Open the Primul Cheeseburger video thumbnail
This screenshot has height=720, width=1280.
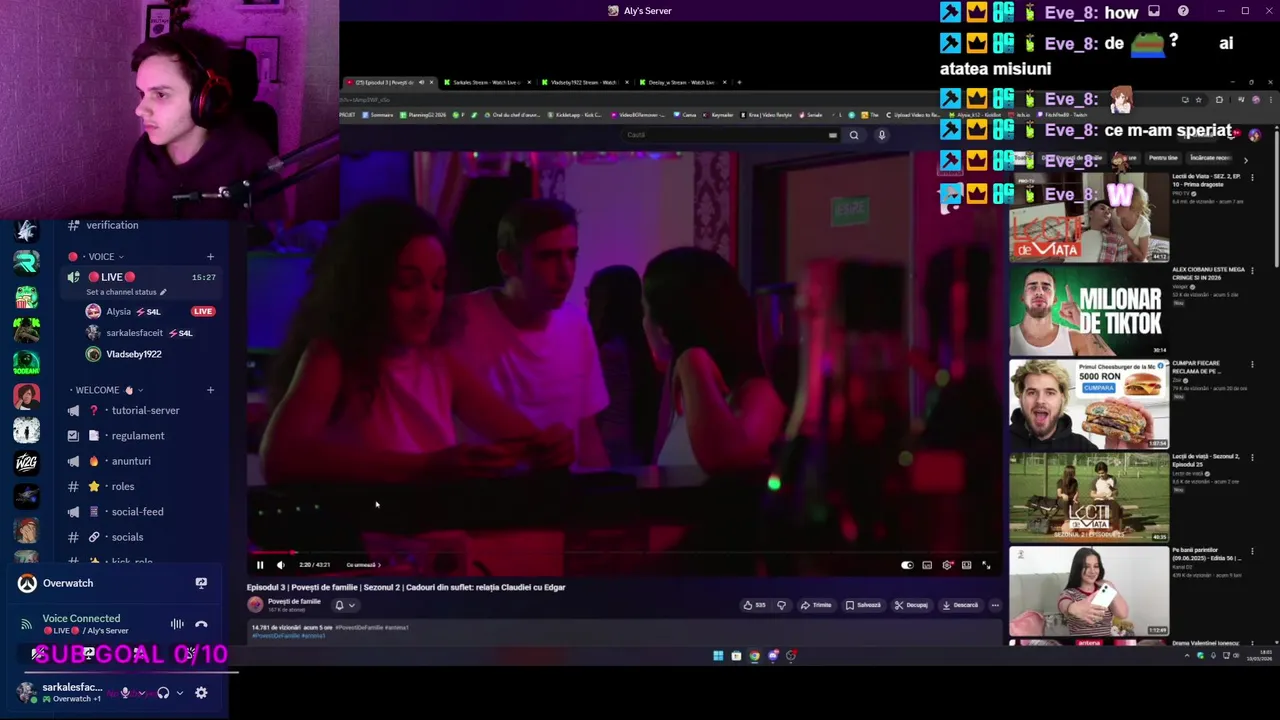coord(1089,404)
